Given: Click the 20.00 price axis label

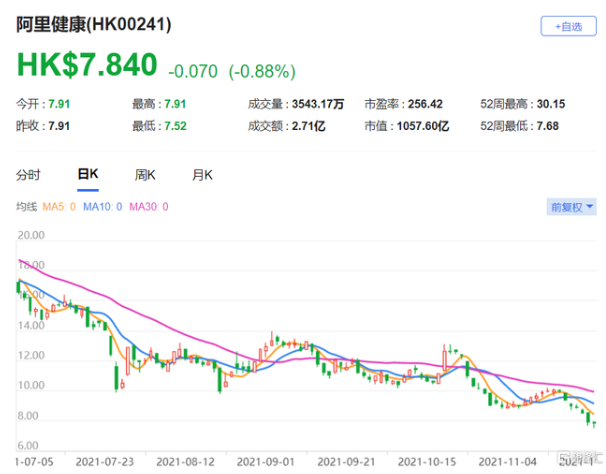Looking at the screenshot, I should [31, 235].
